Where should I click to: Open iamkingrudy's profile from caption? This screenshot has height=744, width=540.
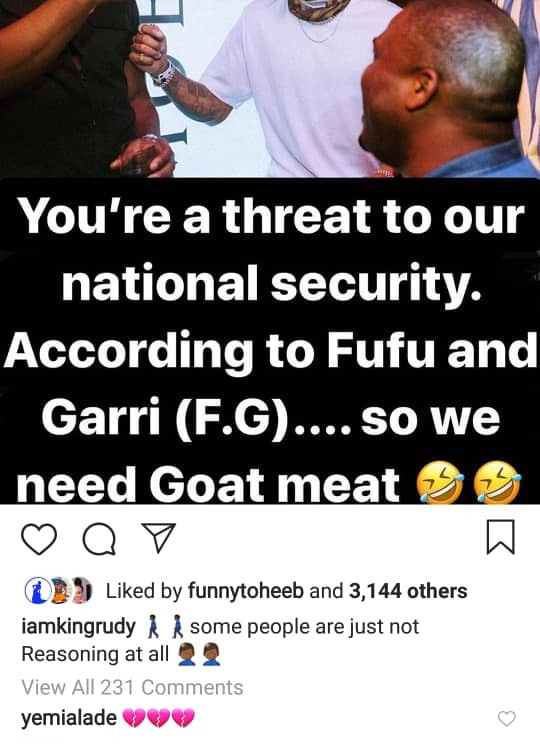[79, 627]
